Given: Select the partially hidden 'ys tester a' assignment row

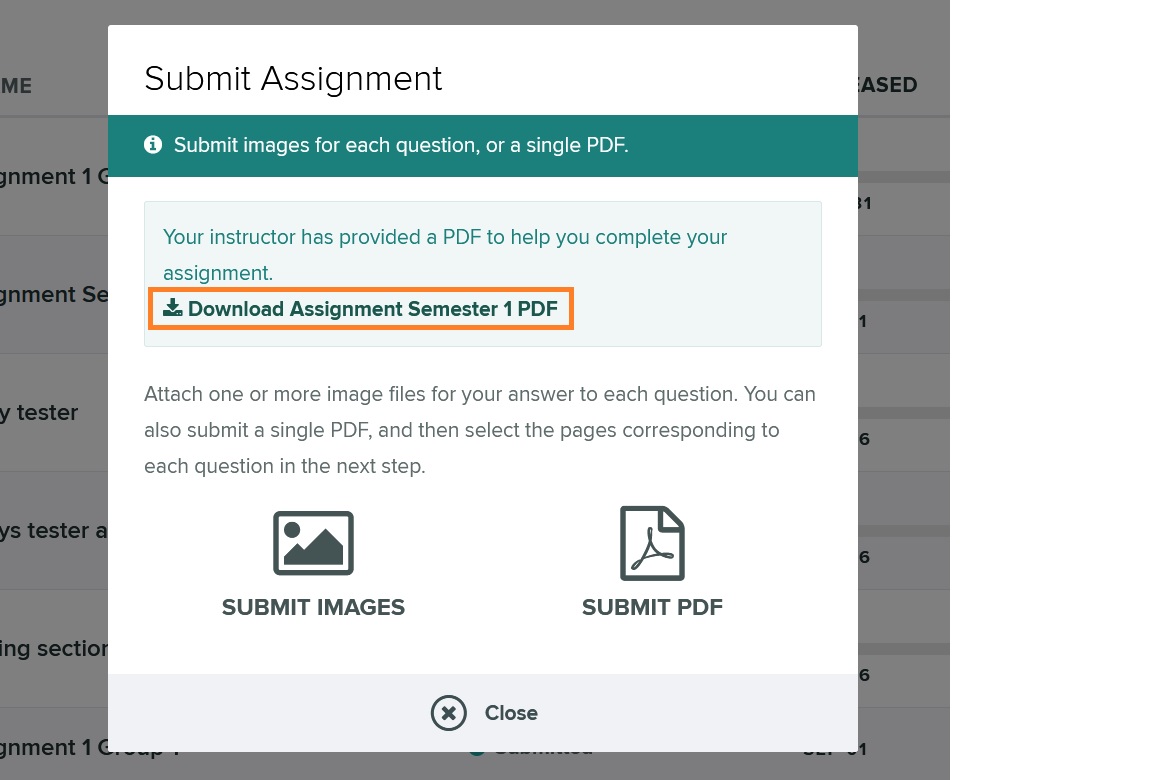Looking at the screenshot, I should [54, 530].
